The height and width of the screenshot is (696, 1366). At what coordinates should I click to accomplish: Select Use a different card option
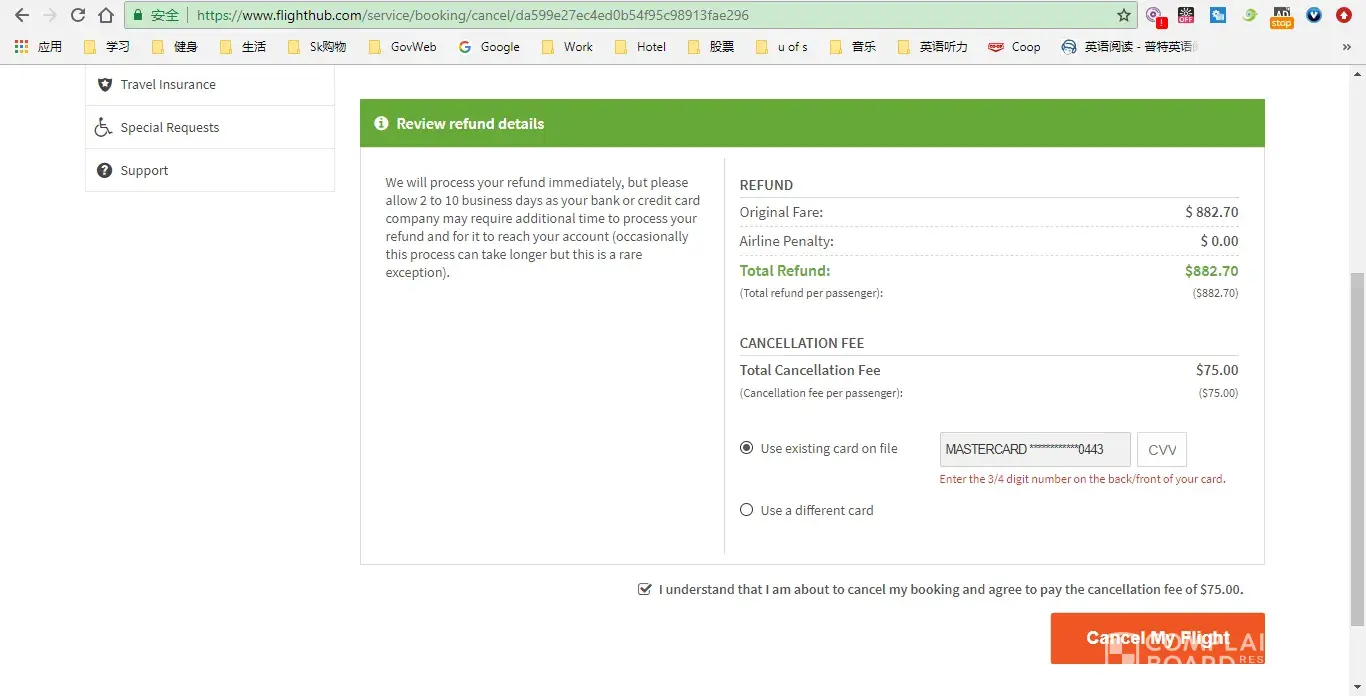pyautogui.click(x=746, y=510)
